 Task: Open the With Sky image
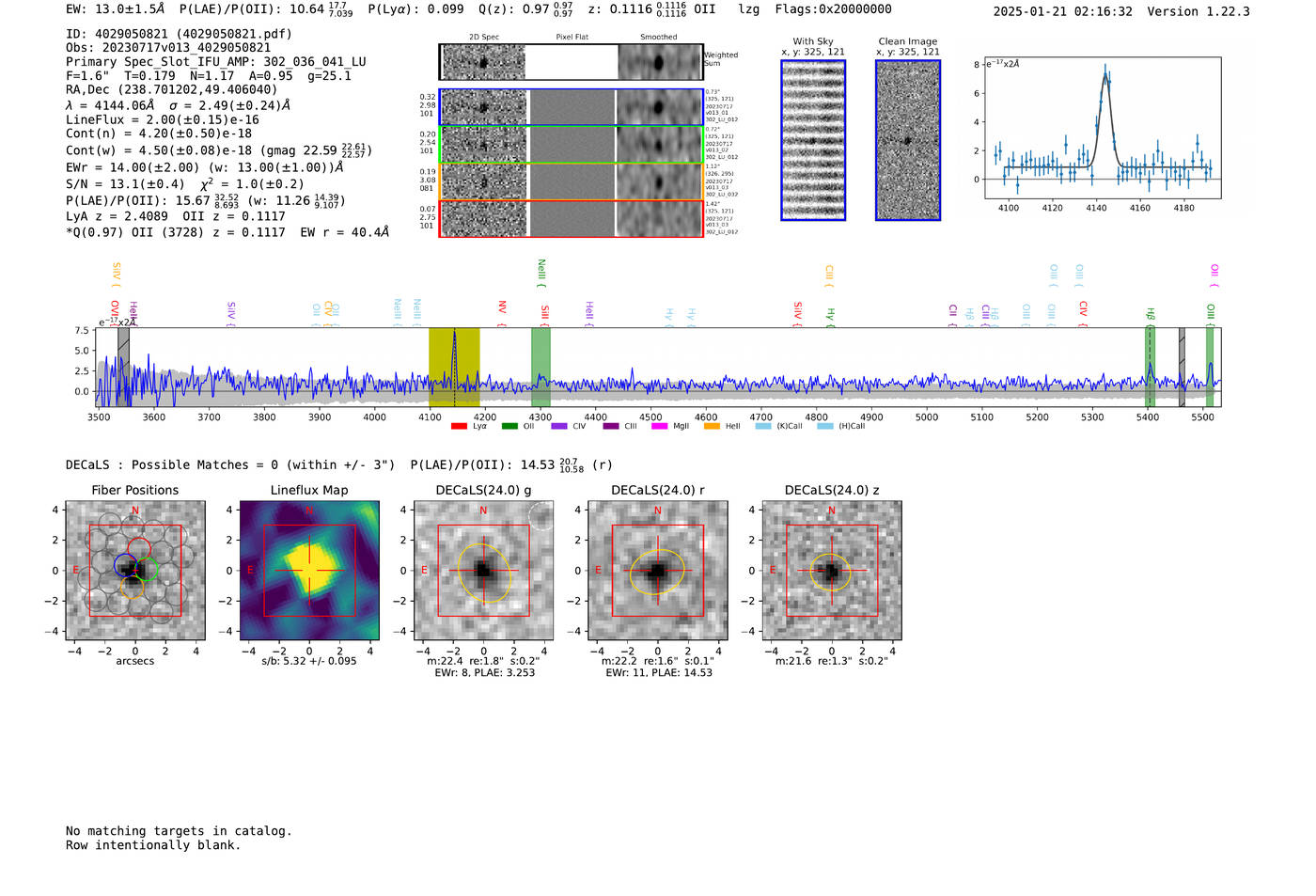(x=813, y=140)
